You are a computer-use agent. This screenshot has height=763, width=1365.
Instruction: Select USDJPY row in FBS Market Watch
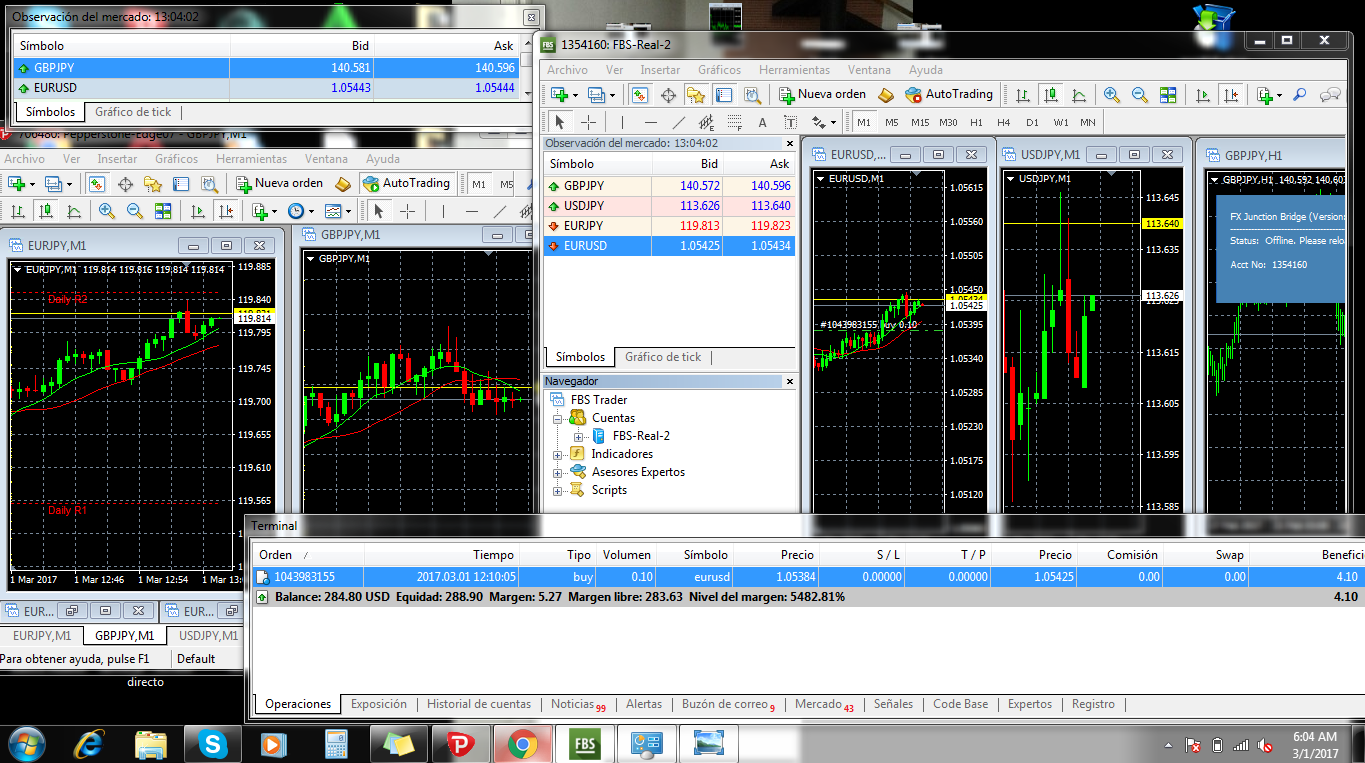tap(669, 206)
